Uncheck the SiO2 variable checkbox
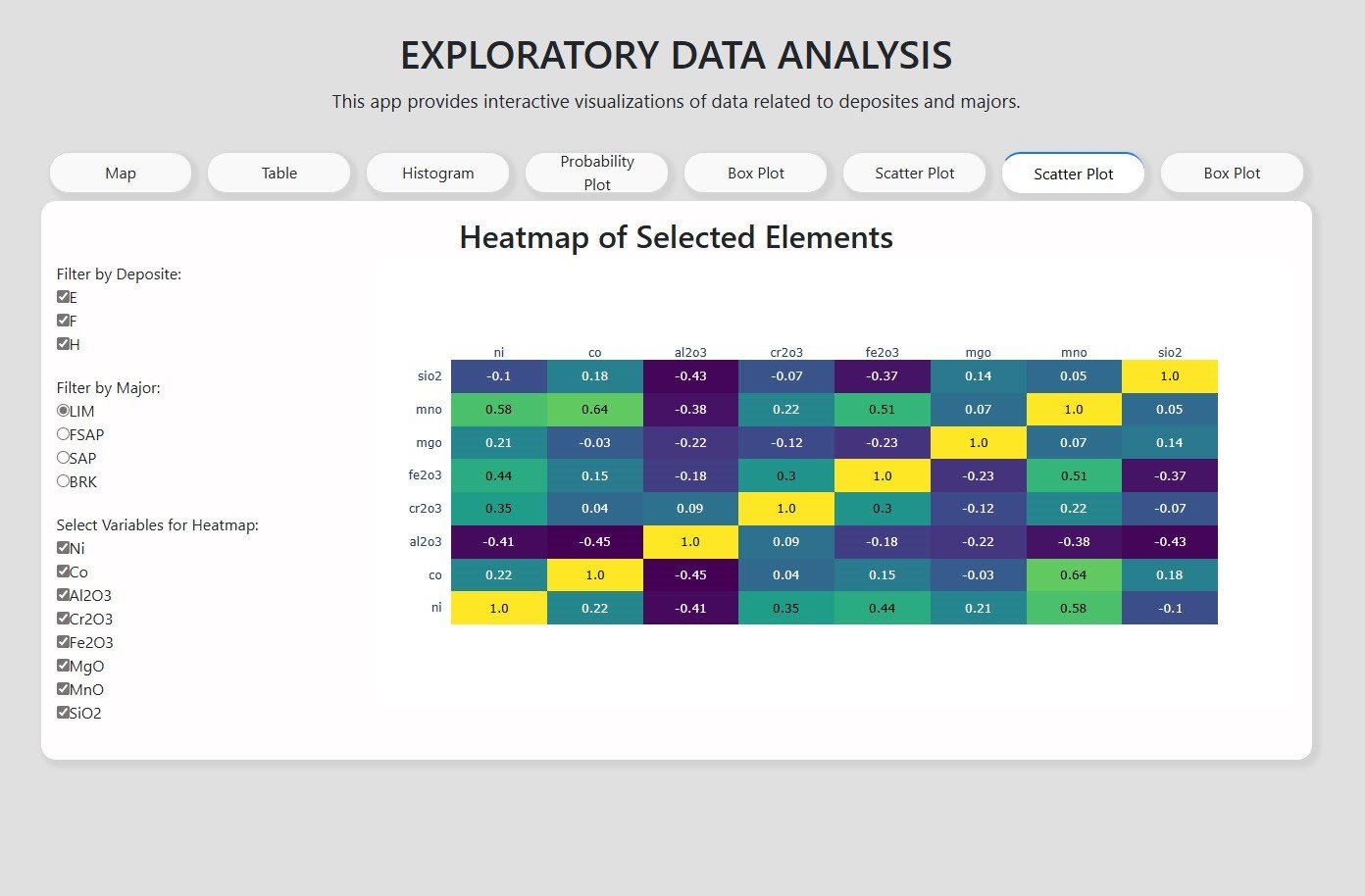Screen dimensions: 1365x896 tap(64, 713)
